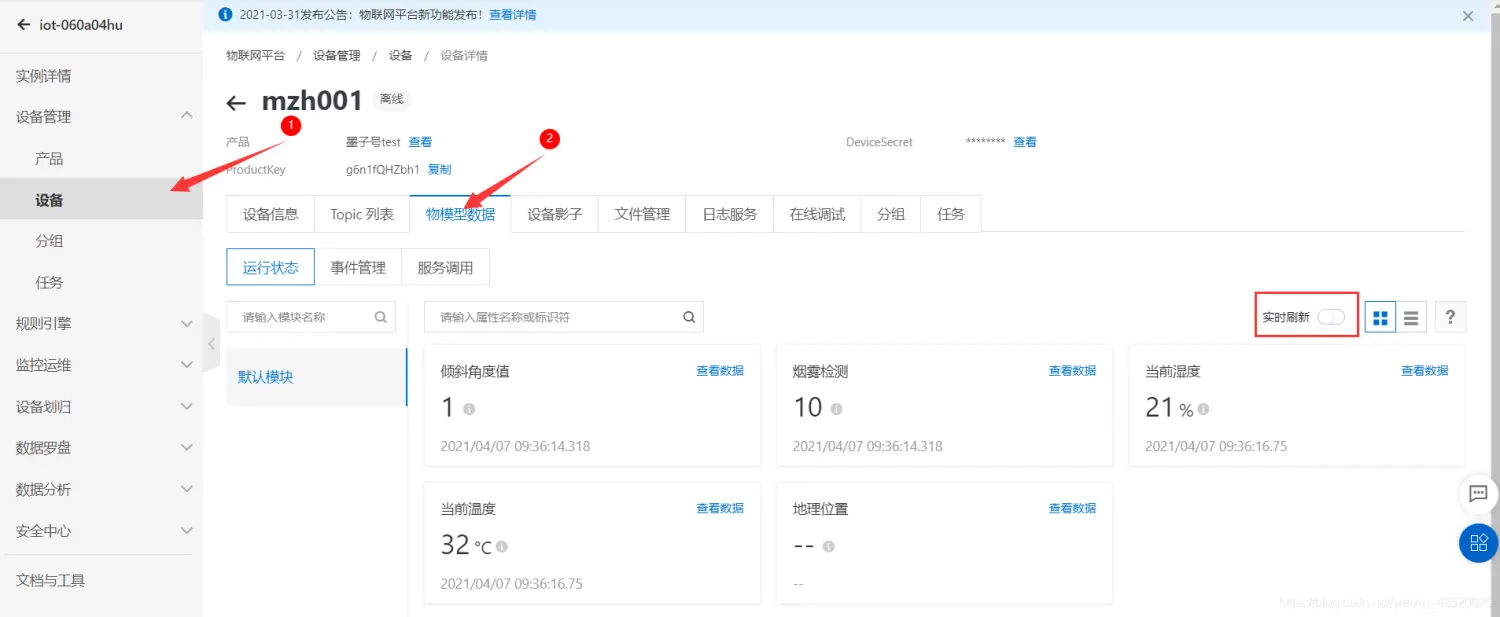Screen dimensions: 1500x617
Task: Click the question mark help icon
Action: [1450, 318]
